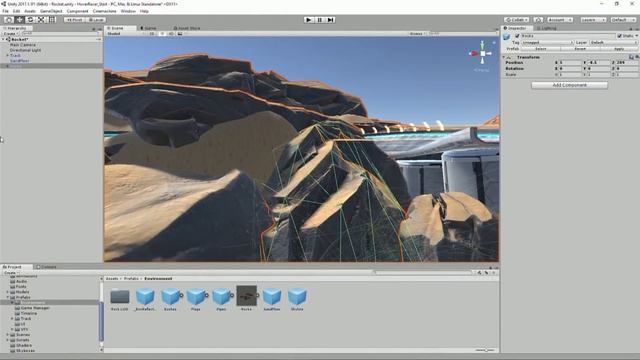Start Play mode with the Play button
640x360 pixels.
point(309,20)
